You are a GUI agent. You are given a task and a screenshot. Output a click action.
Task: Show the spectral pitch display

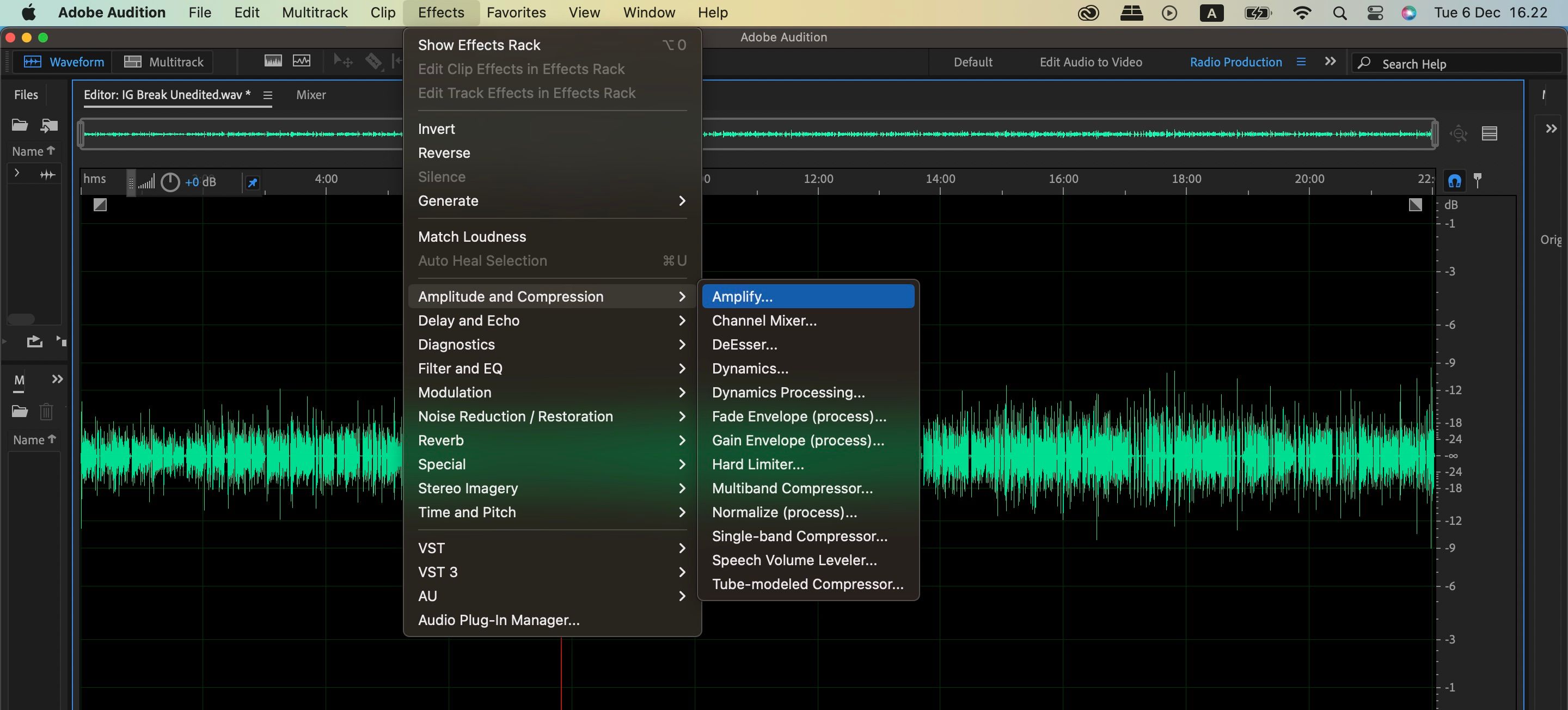[x=301, y=61]
